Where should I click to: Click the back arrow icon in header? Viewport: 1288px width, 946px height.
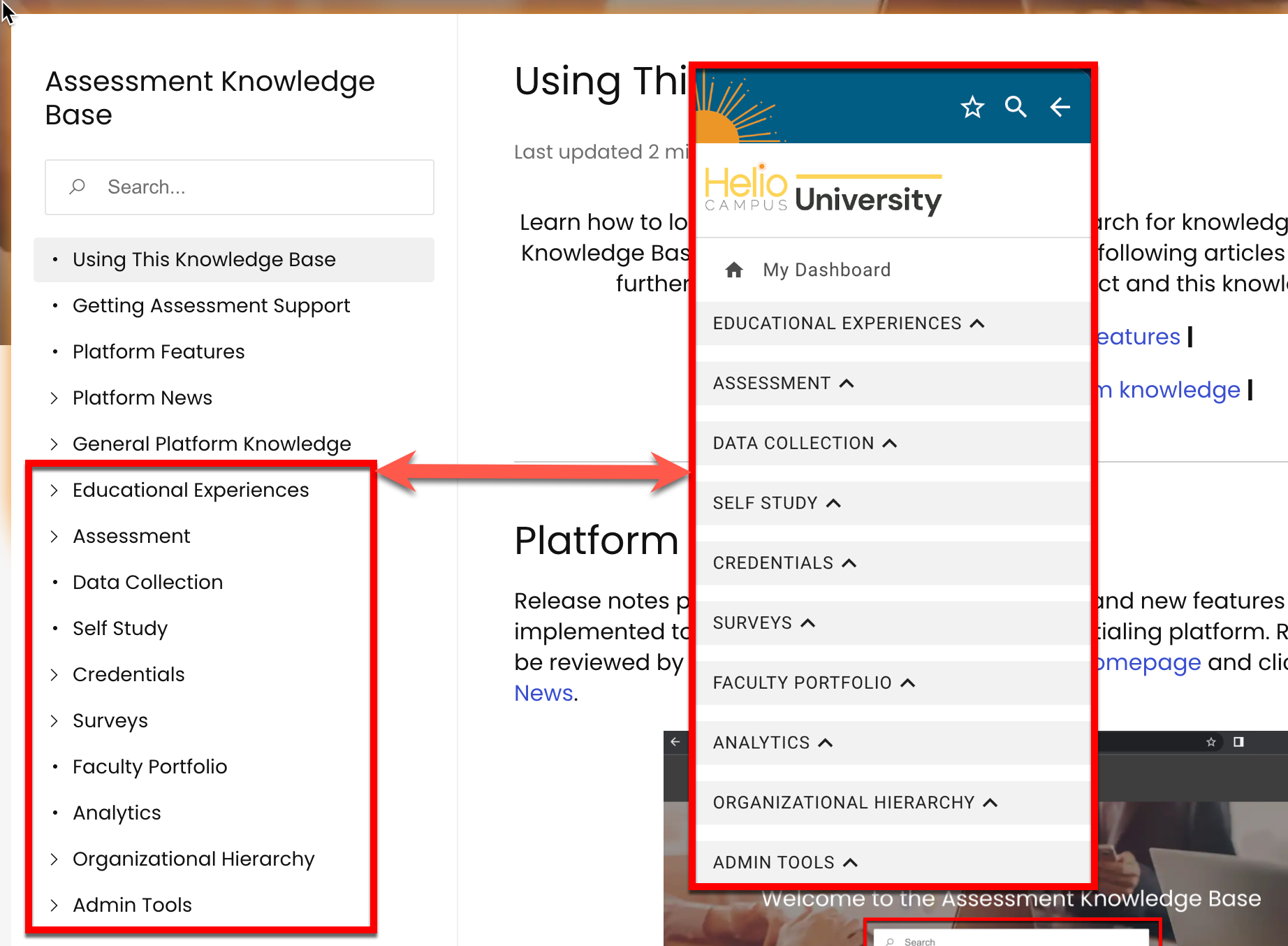click(x=1060, y=107)
